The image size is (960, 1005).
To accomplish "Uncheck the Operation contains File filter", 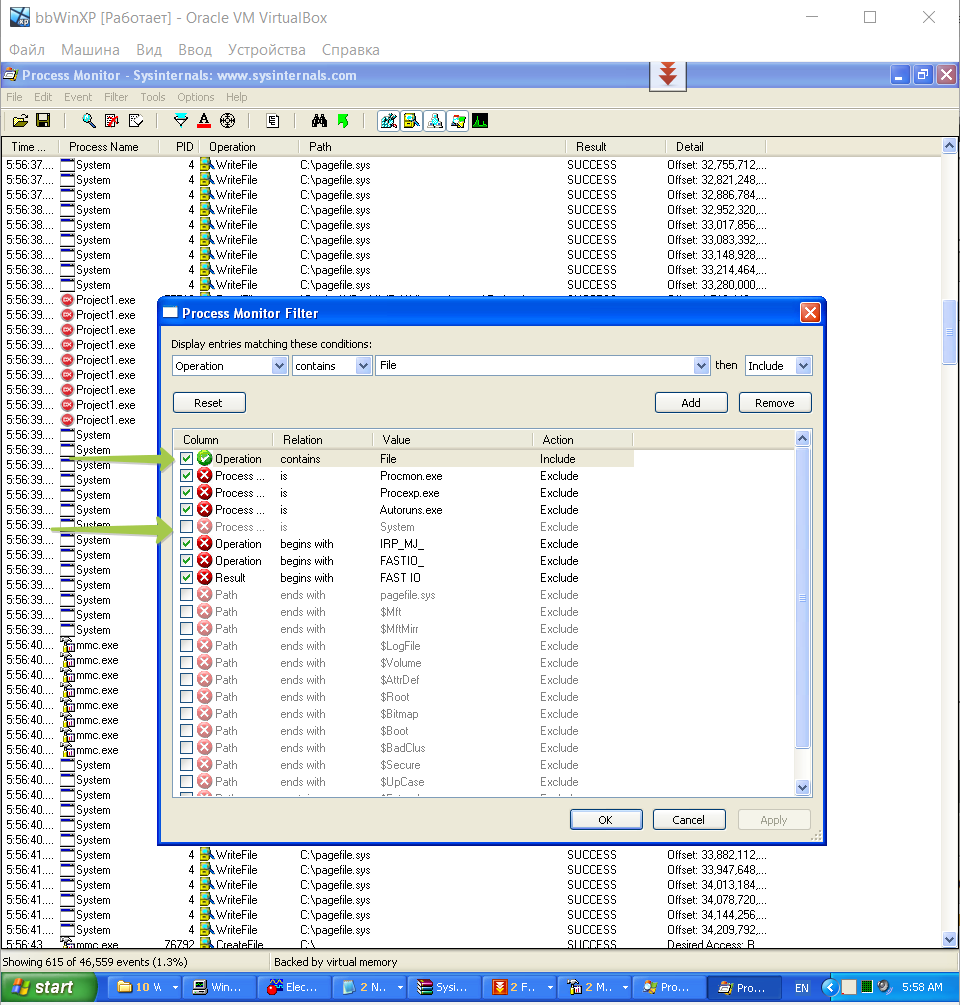I will click(x=186, y=458).
